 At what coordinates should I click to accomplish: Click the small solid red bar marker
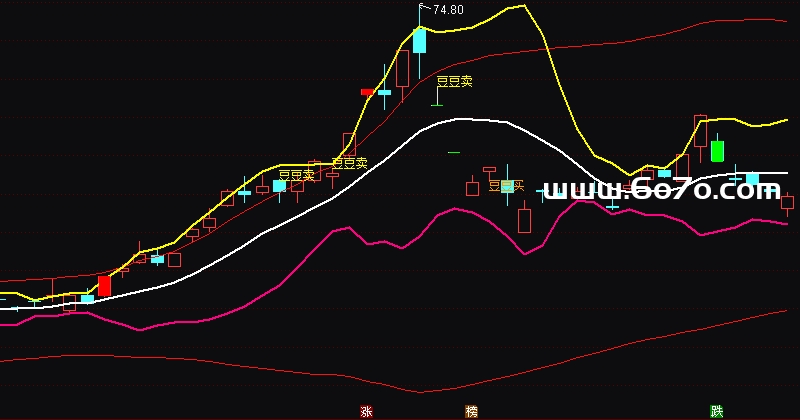(x=367, y=92)
